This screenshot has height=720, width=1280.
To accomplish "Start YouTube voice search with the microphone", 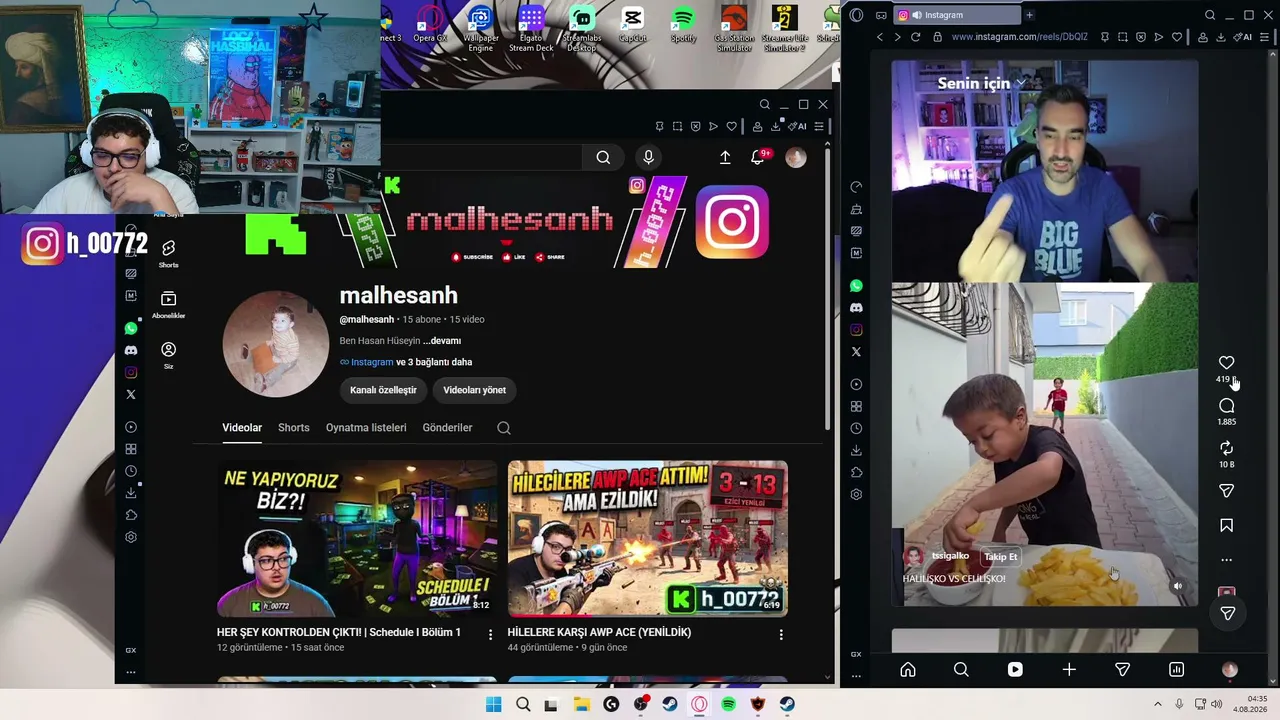I will pyautogui.click(x=648, y=157).
